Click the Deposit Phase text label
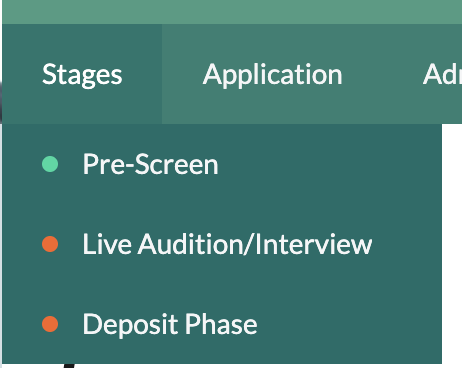This screenshot has width=462, height=368. (x=170, y=324)
